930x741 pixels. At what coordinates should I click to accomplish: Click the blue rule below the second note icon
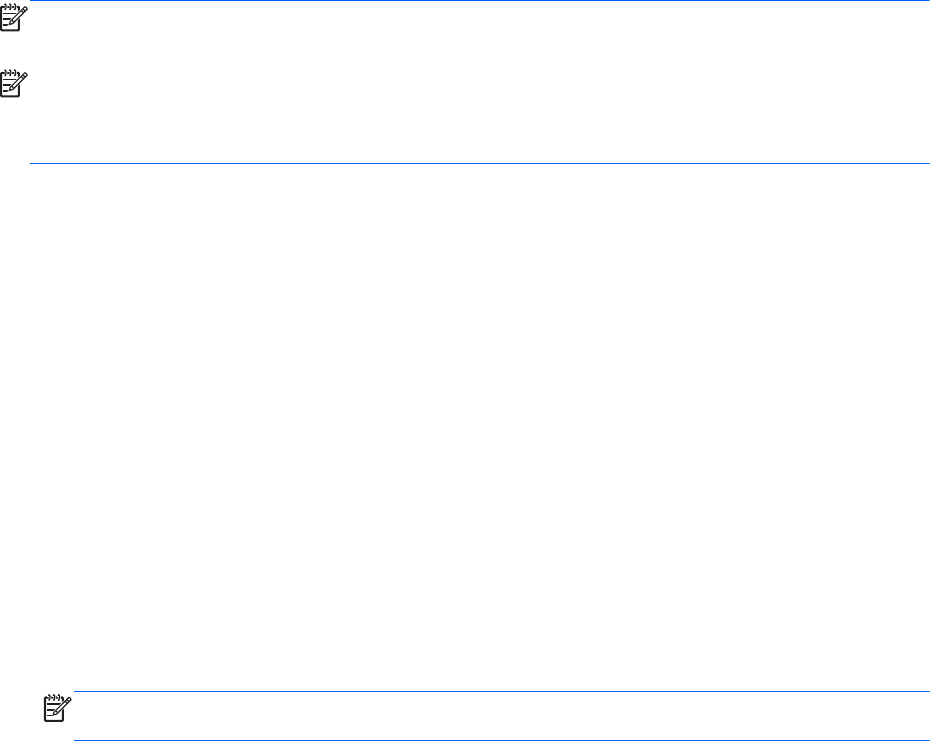(480, 164)
